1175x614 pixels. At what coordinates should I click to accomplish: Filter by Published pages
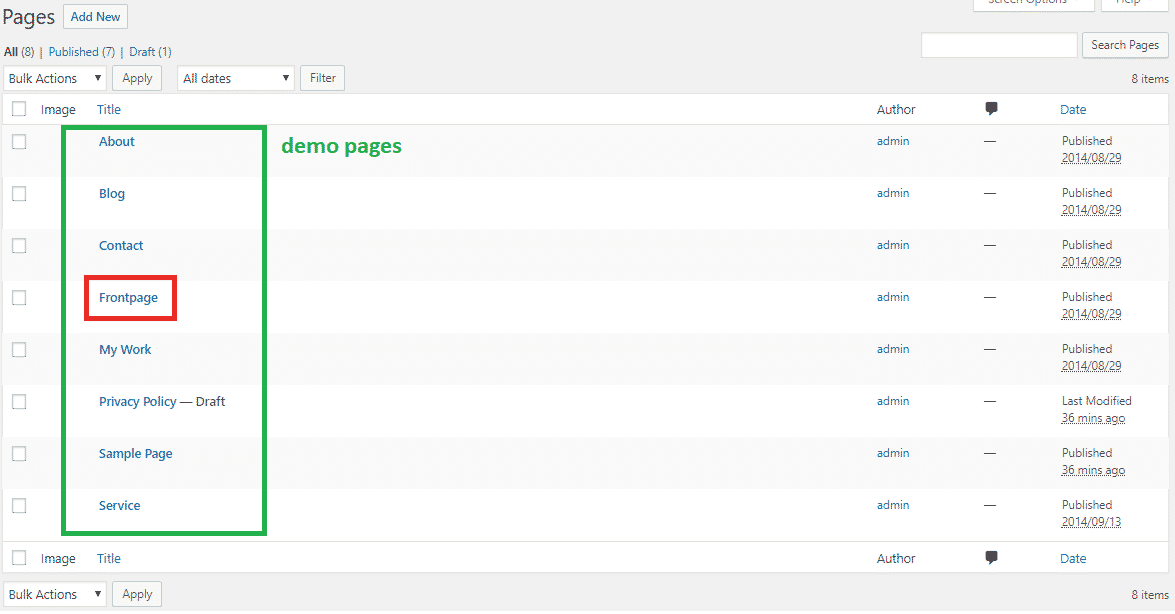tap(73, 52)
